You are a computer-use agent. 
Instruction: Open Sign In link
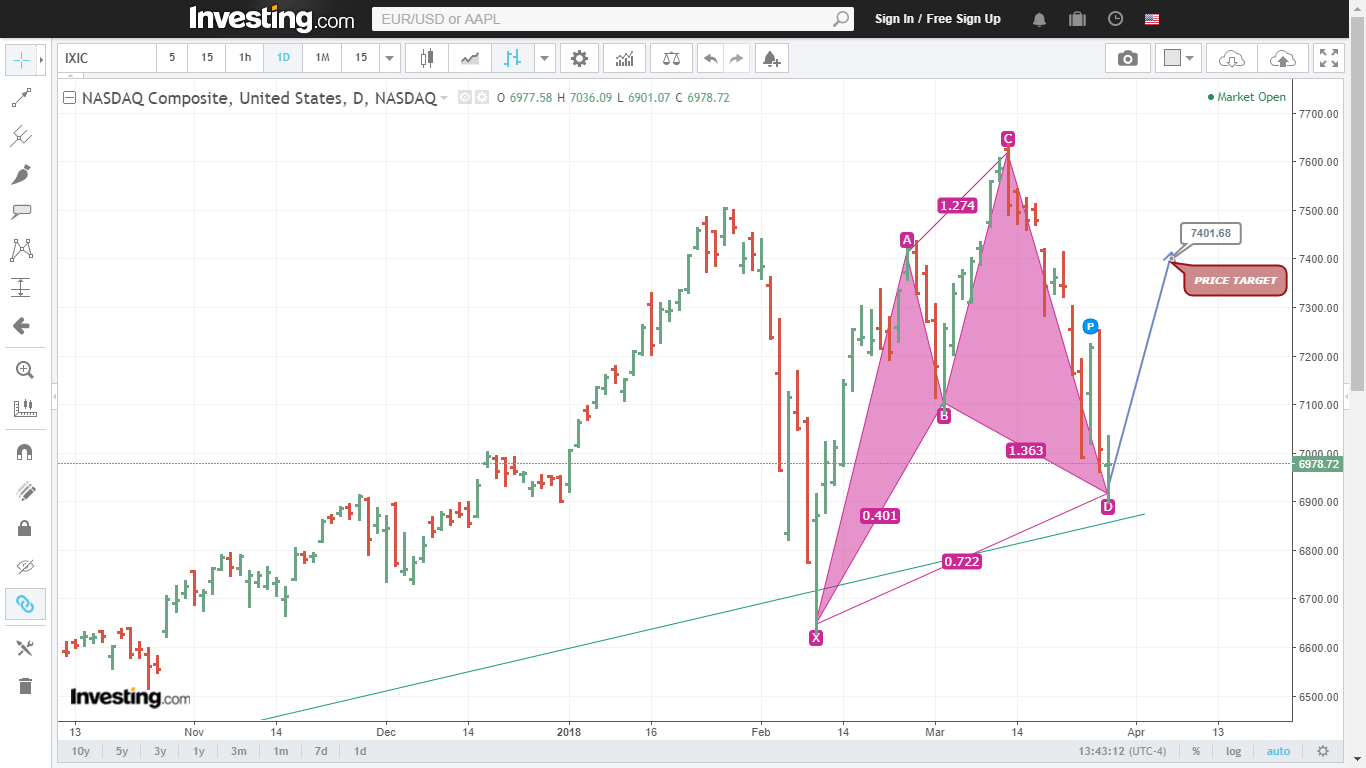894,19
